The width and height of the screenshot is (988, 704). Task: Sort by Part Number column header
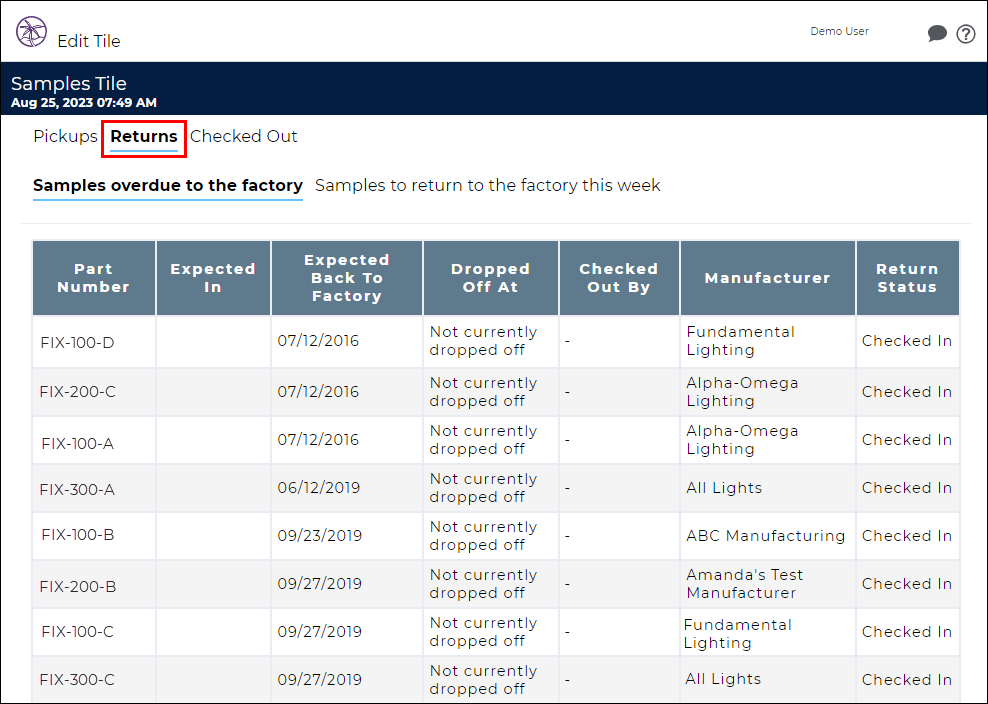(x=93, y=278)
